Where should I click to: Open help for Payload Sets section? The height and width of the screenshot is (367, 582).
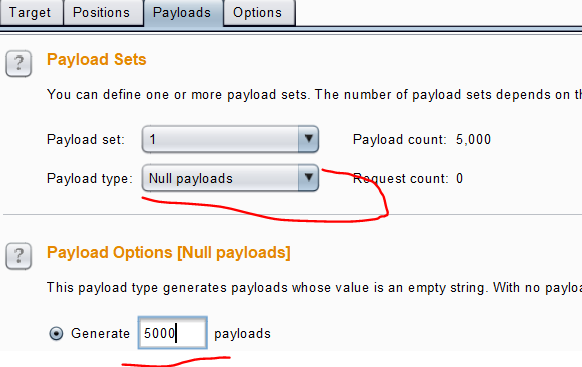click(x=19, y=63)
